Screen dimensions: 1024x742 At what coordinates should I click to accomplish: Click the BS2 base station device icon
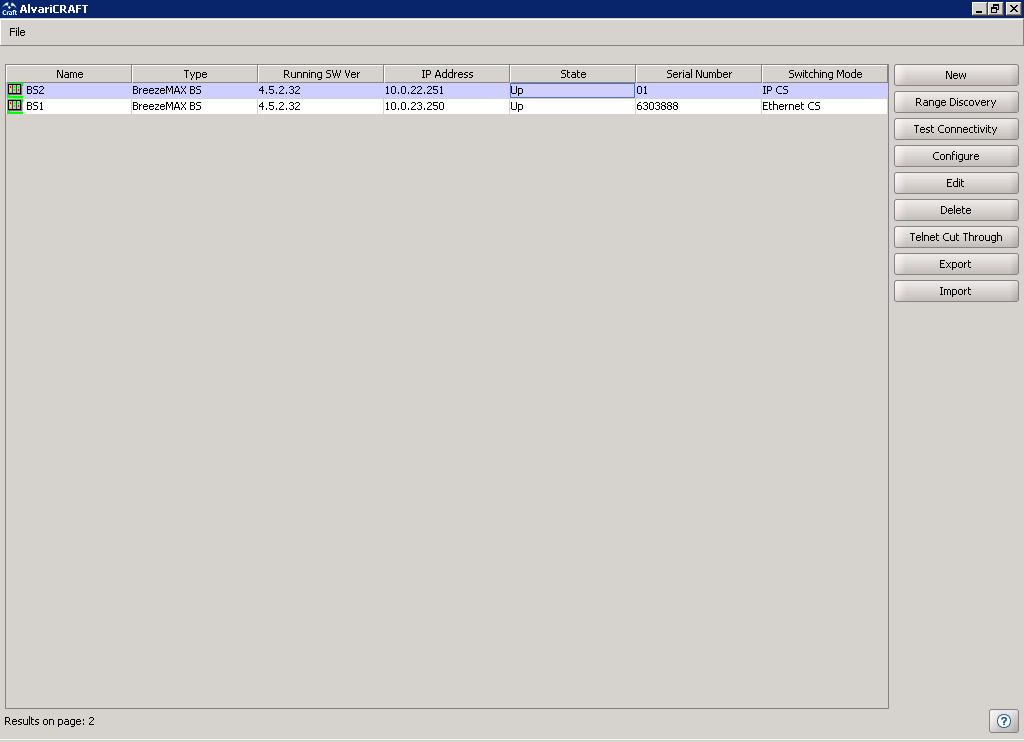[15, 90]
